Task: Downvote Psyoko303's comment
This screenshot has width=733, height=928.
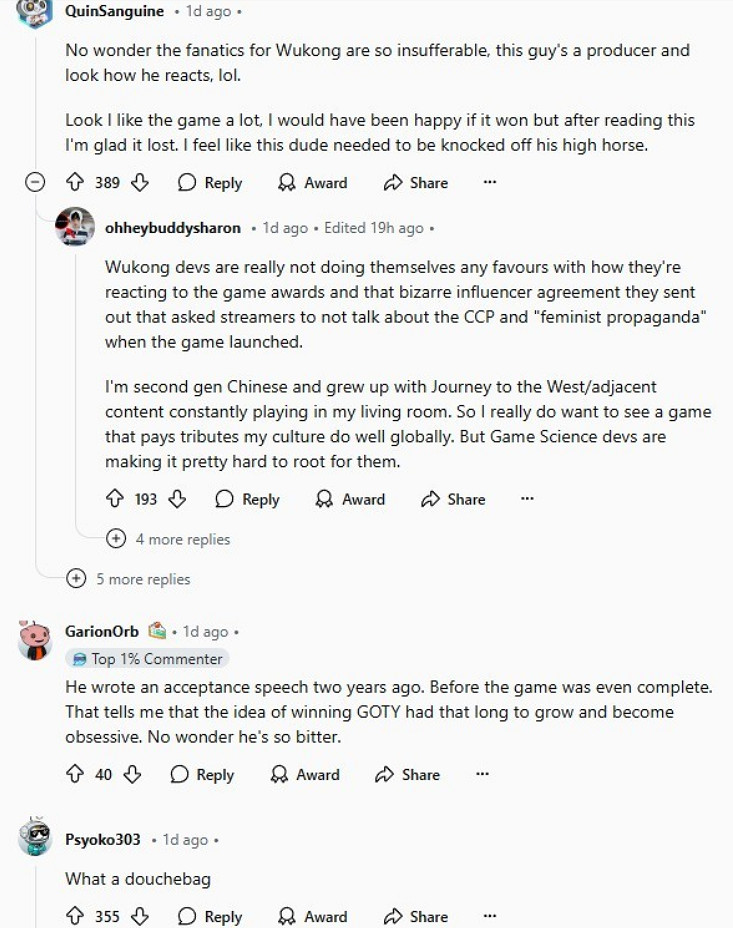Action: (x=140, y=916)
